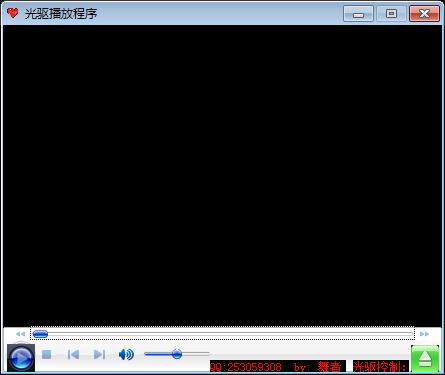Click the red heart application icon
The width and height of the screenshot is (445, 375).
(13, 13)
